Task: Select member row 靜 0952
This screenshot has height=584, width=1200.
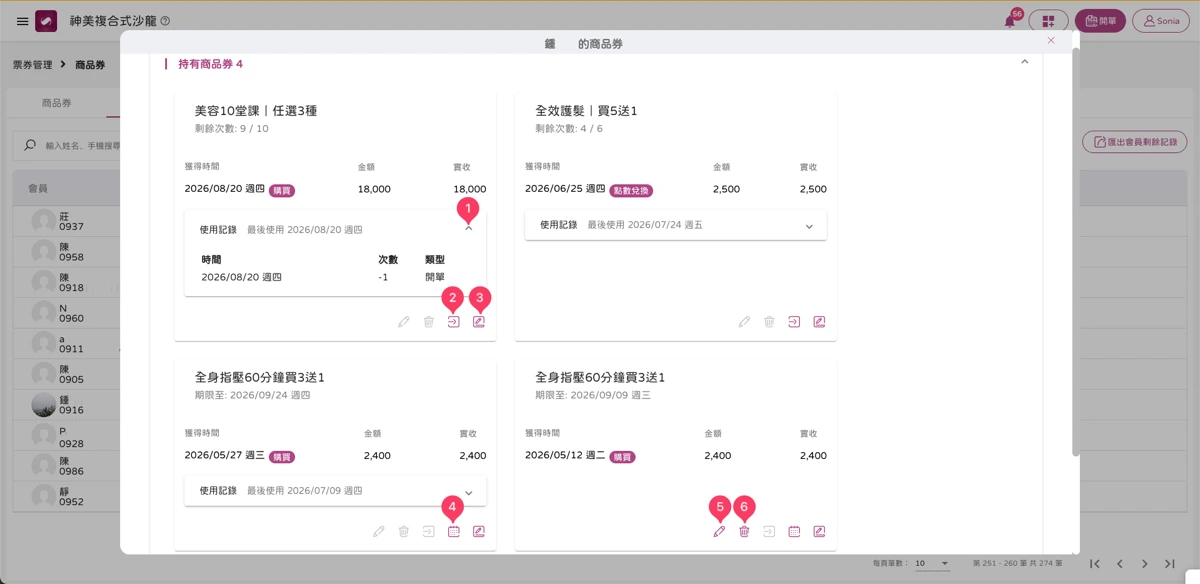Action: 66,497
